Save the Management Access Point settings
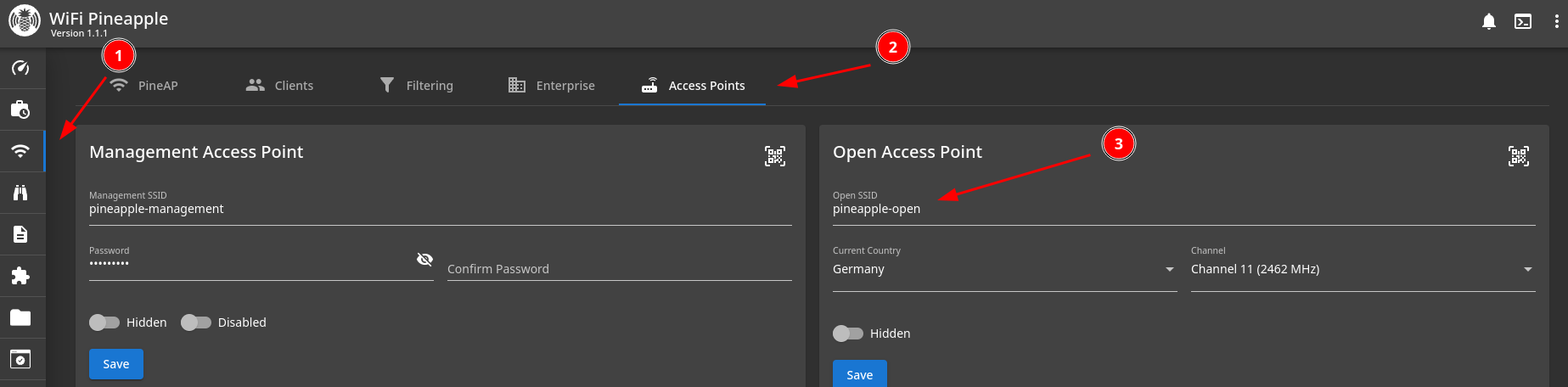1568x387 pixels. pos(116,364)
